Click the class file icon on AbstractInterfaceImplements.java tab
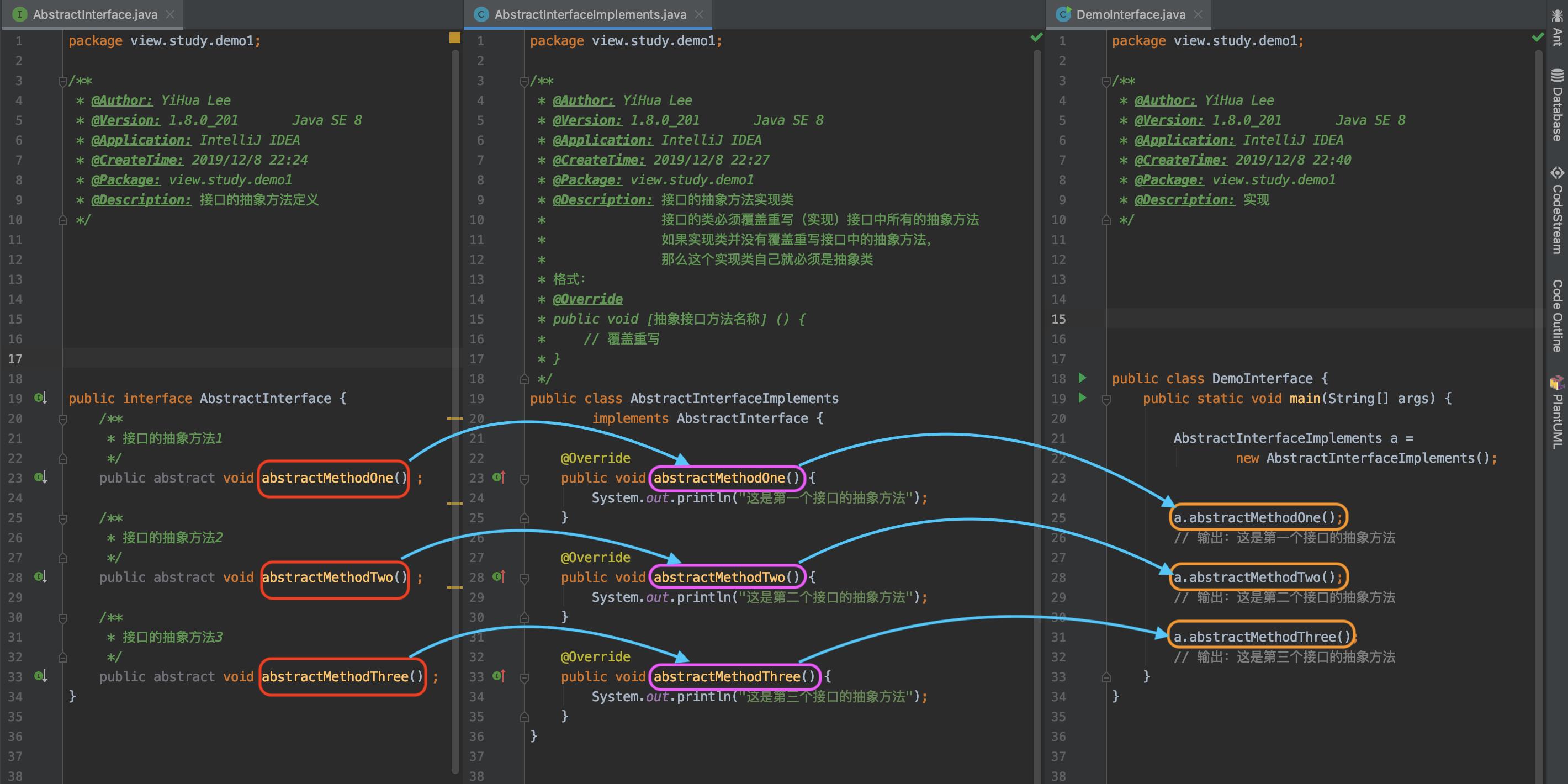1568x784 pixels. [481, 14]
